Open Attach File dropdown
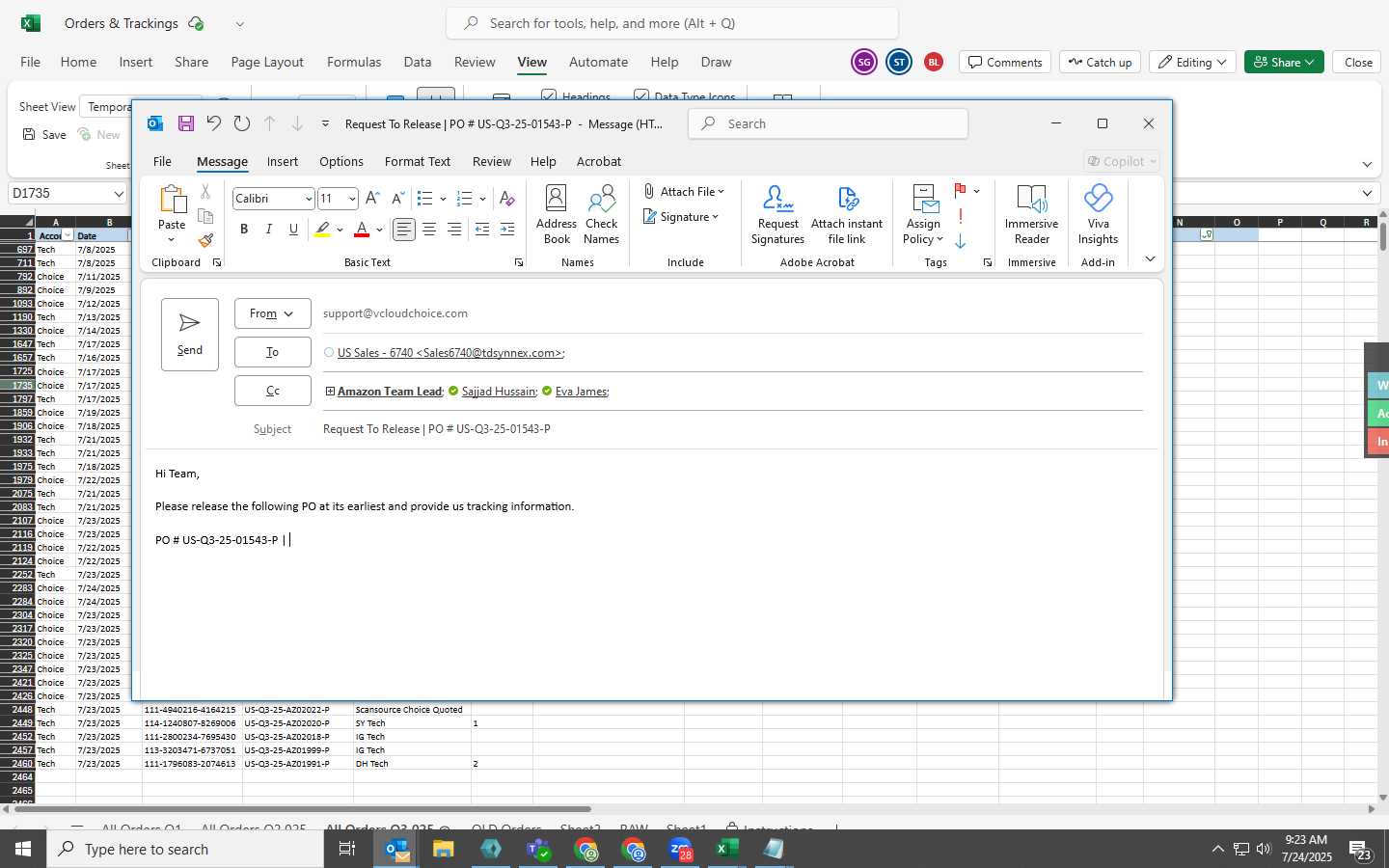1389x868 pixels. click(x=684, y=192)
